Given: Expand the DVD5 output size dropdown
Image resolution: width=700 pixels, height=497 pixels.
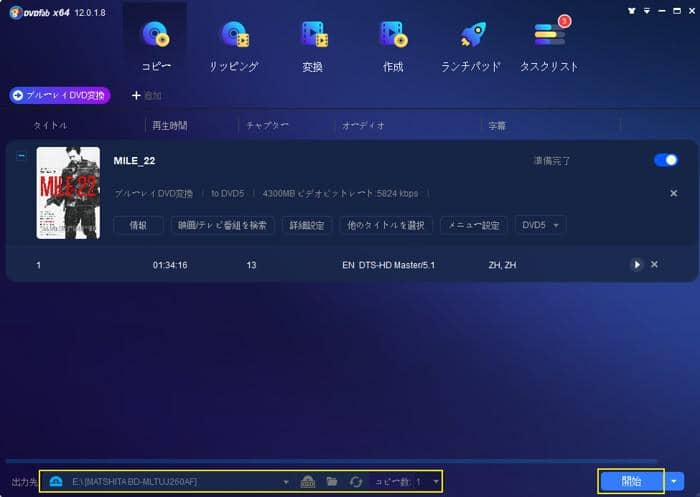Looking at the screenshot, I should tap(540, 225).
